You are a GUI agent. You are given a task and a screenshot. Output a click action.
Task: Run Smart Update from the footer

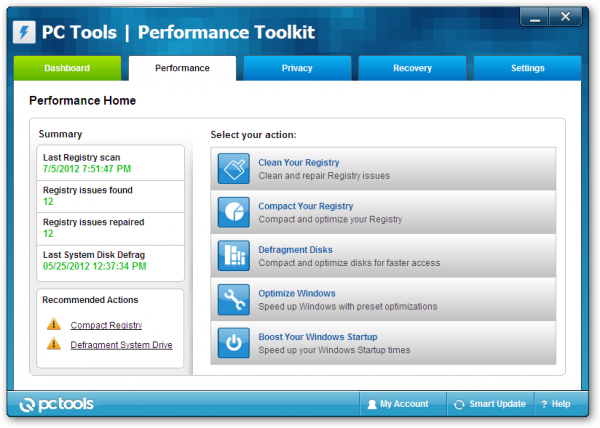click(490, 404)
